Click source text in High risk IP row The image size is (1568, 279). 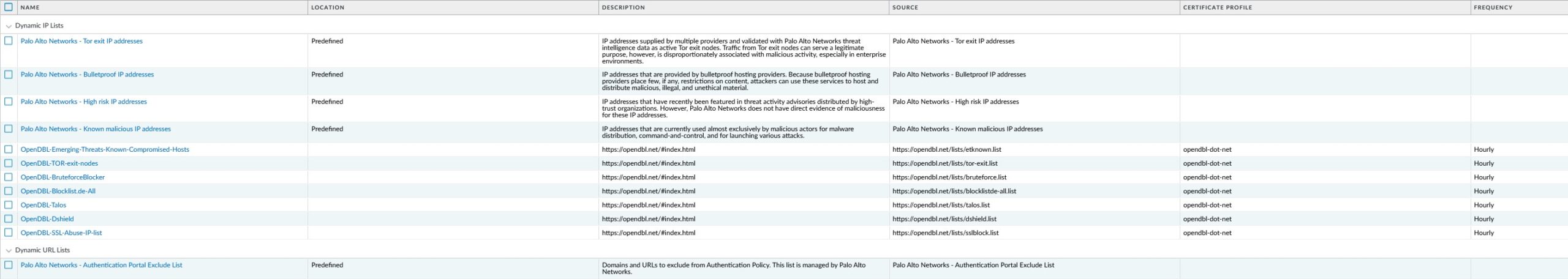[x=956, y=102]
